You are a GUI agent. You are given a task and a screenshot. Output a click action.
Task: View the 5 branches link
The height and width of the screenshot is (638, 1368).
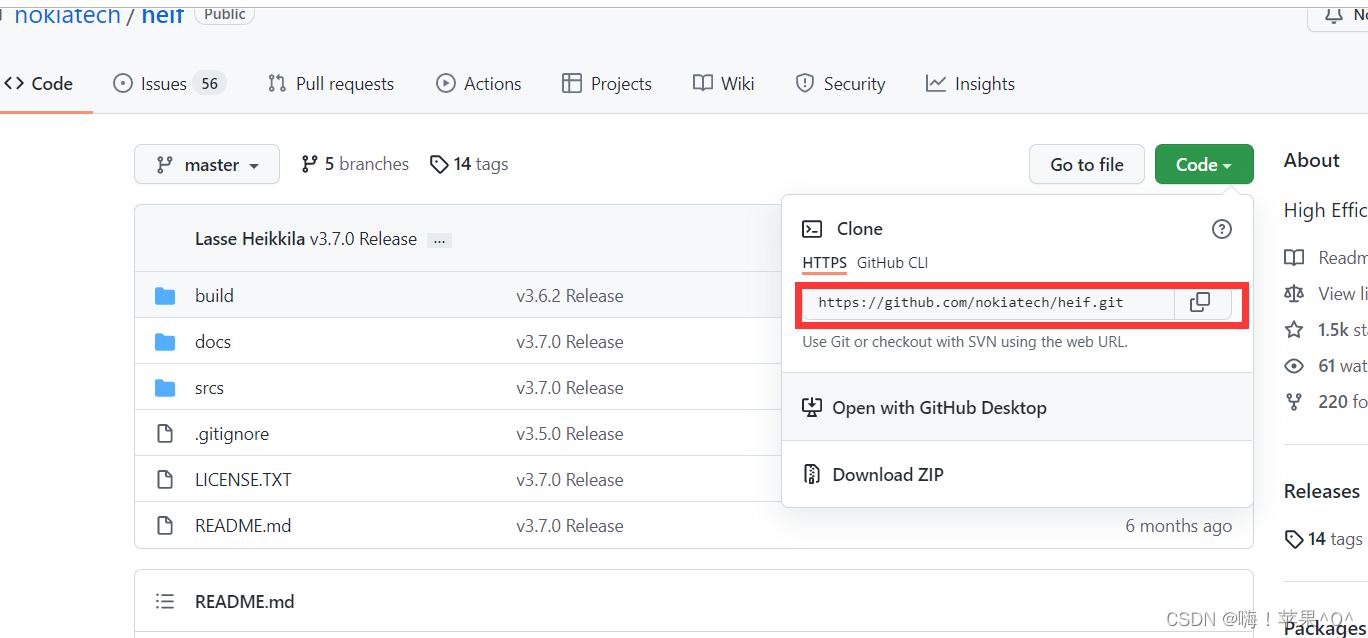pos(355,164)
